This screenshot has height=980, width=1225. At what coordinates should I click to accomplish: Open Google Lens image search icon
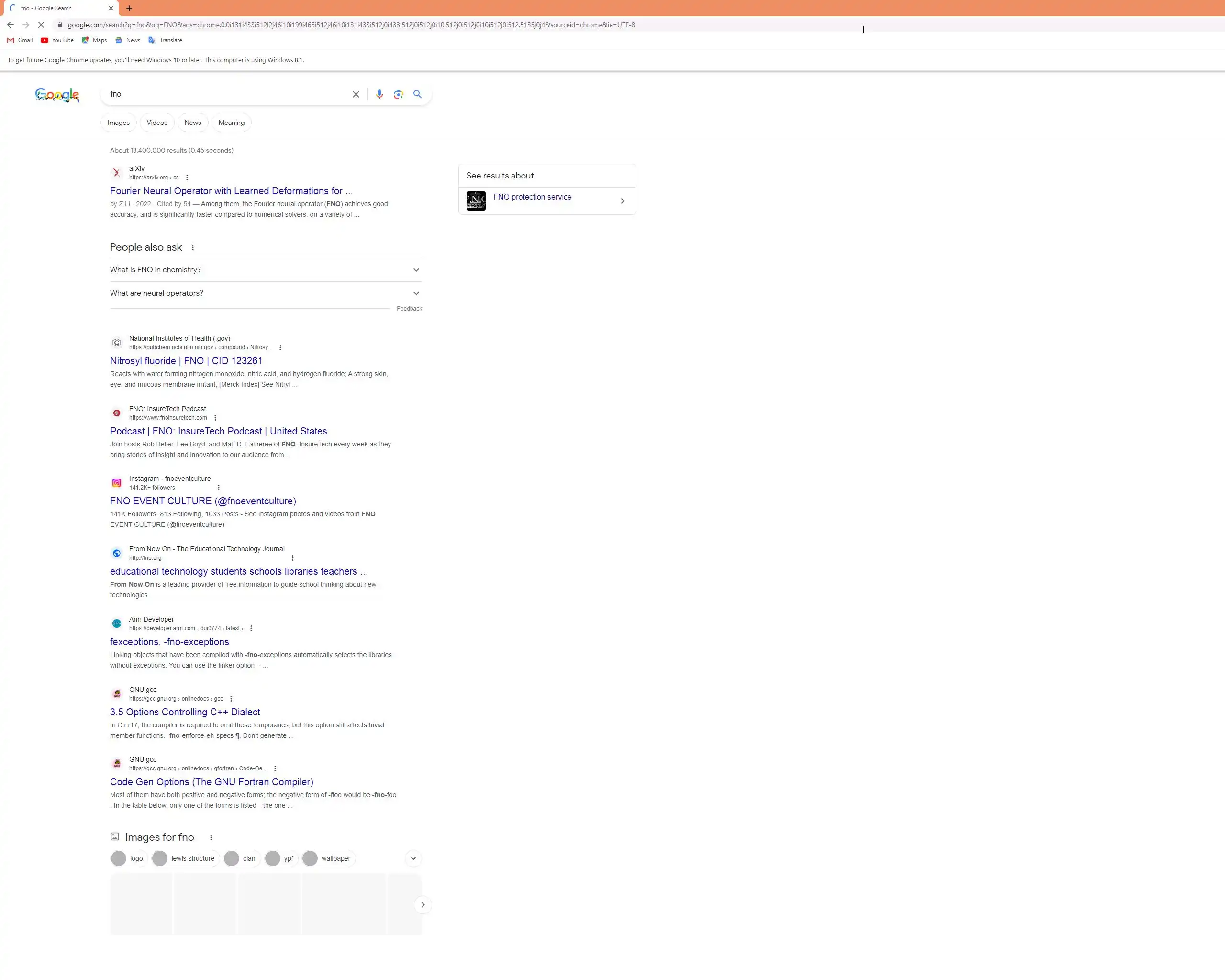click(398, 94)
